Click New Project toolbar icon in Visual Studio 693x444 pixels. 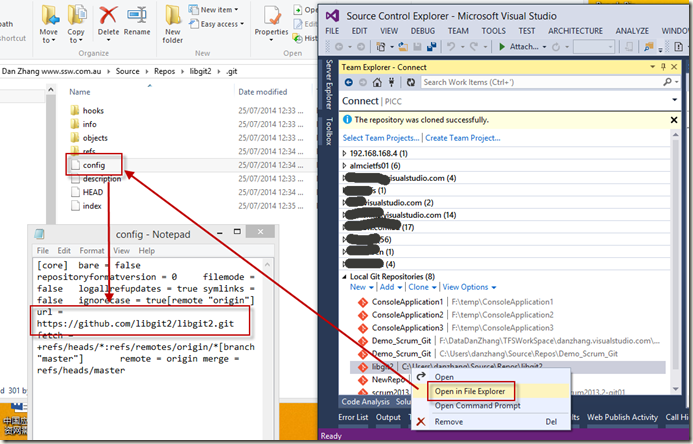point(381,46)
